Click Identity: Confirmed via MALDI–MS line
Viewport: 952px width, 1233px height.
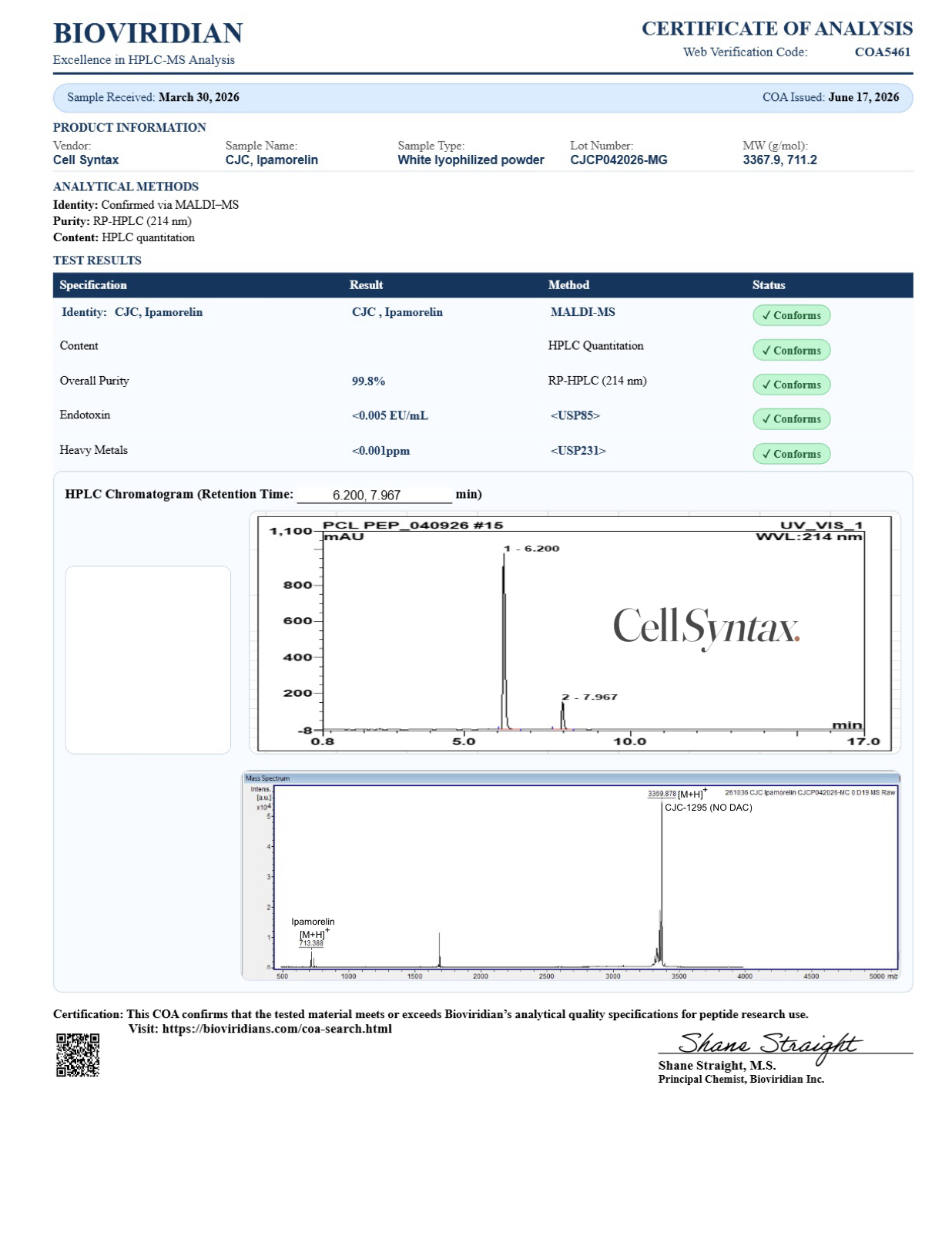(x=146, y=205)
